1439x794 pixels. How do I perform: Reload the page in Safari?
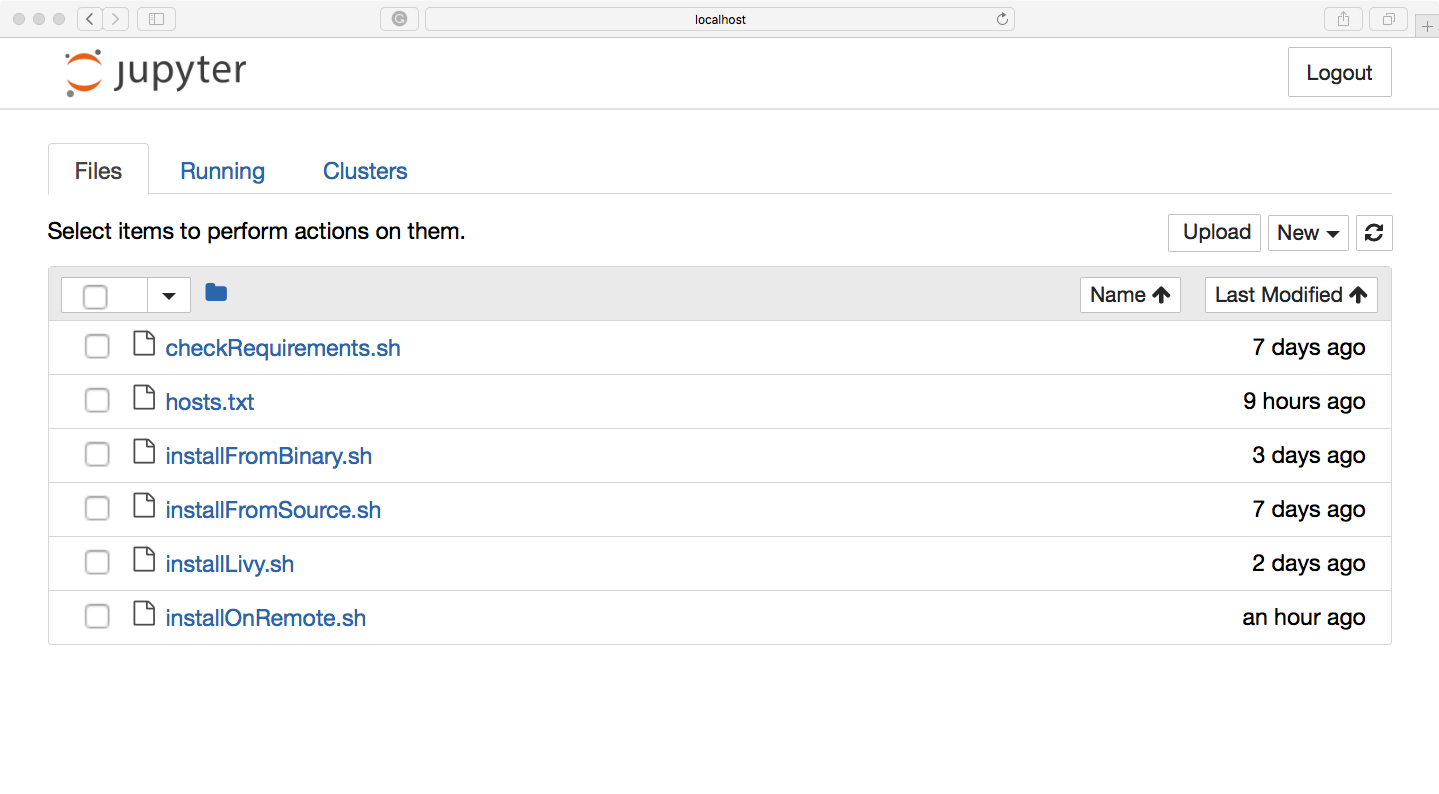[1002, 19]
